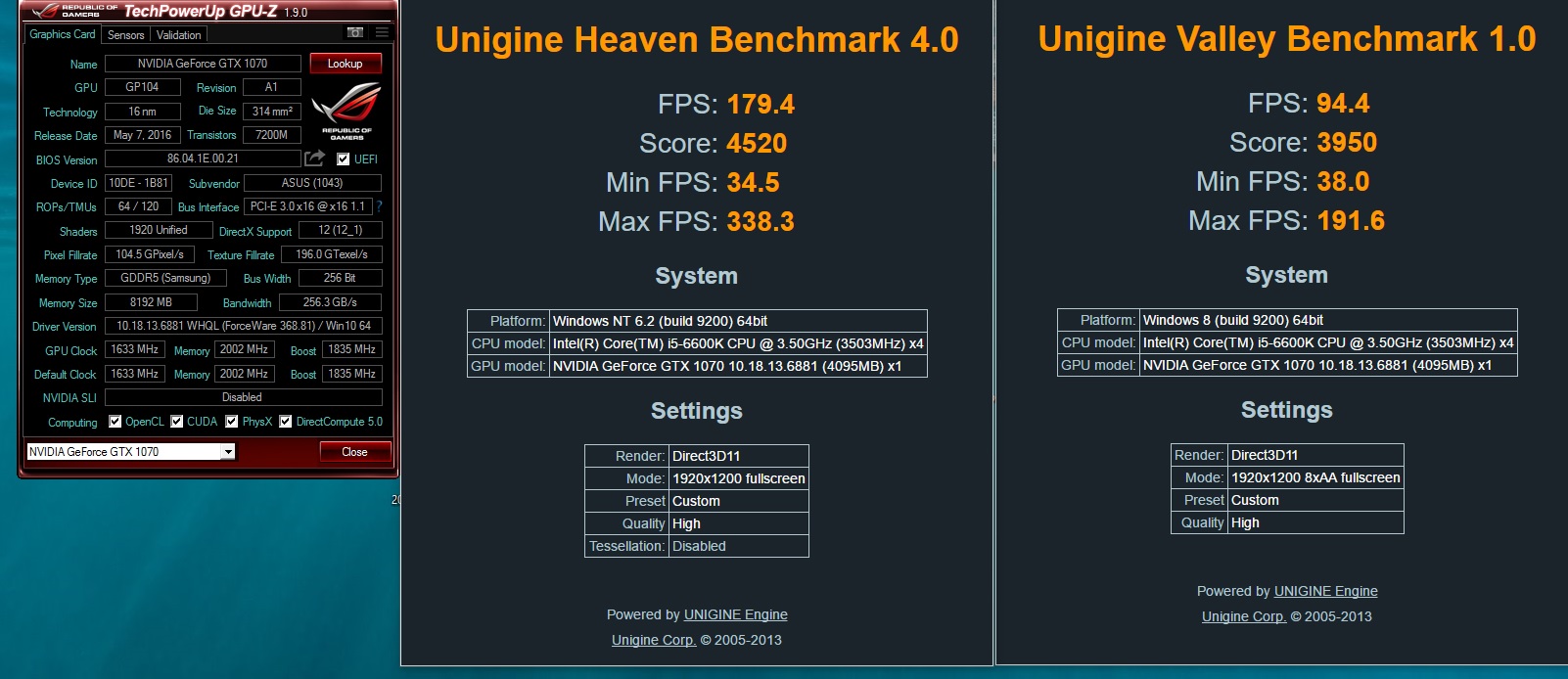Click the Lookup button
The image size is (1568, 679).
346,64
